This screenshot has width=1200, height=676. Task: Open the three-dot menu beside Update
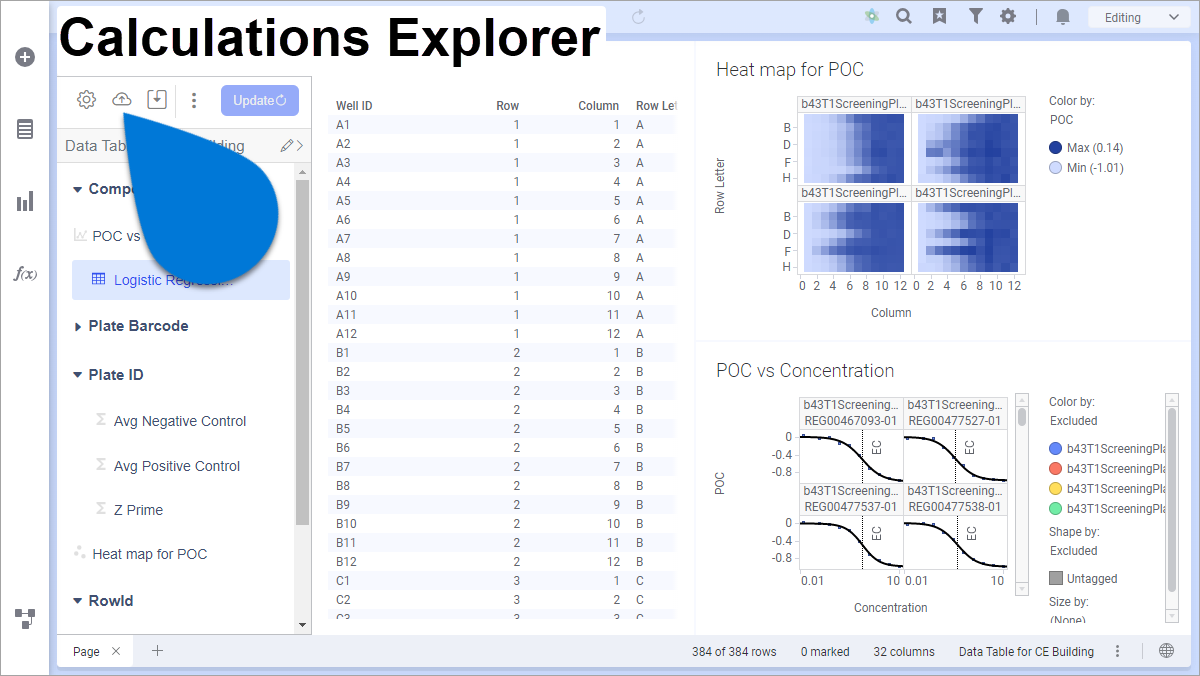coord(194,100)
